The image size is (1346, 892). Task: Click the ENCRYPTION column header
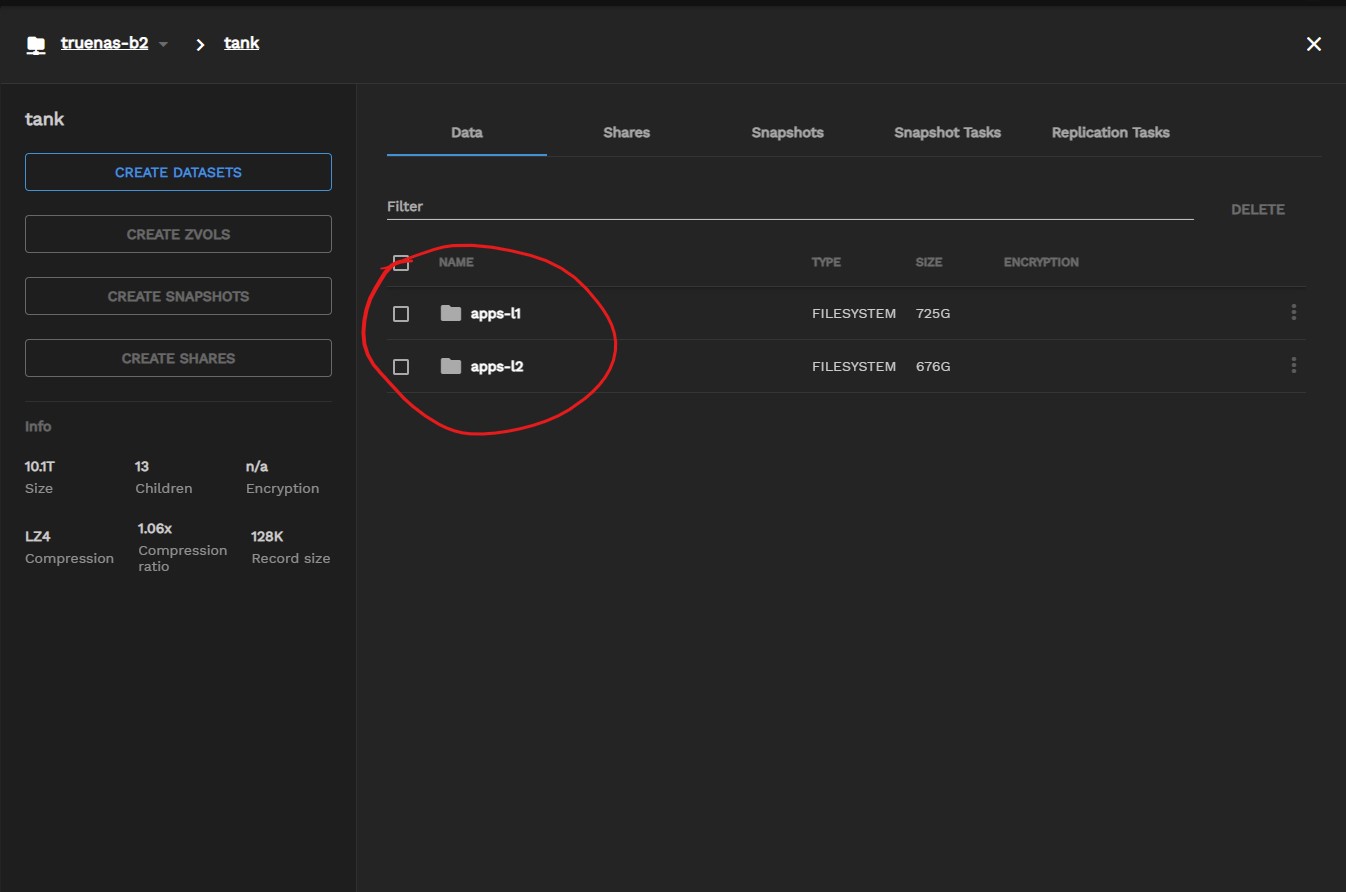point(1041,262)
